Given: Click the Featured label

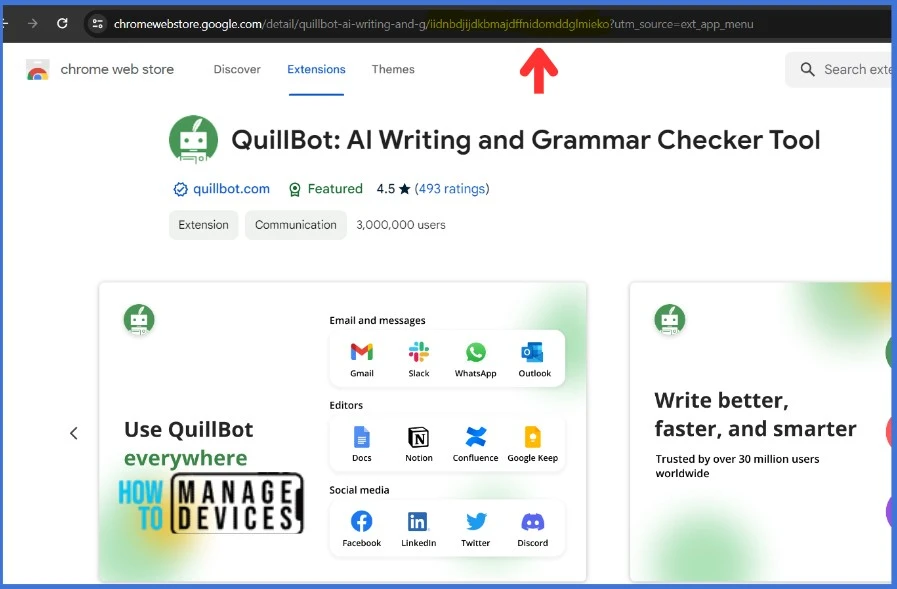Looking at the screenshot, I should 335,189.
